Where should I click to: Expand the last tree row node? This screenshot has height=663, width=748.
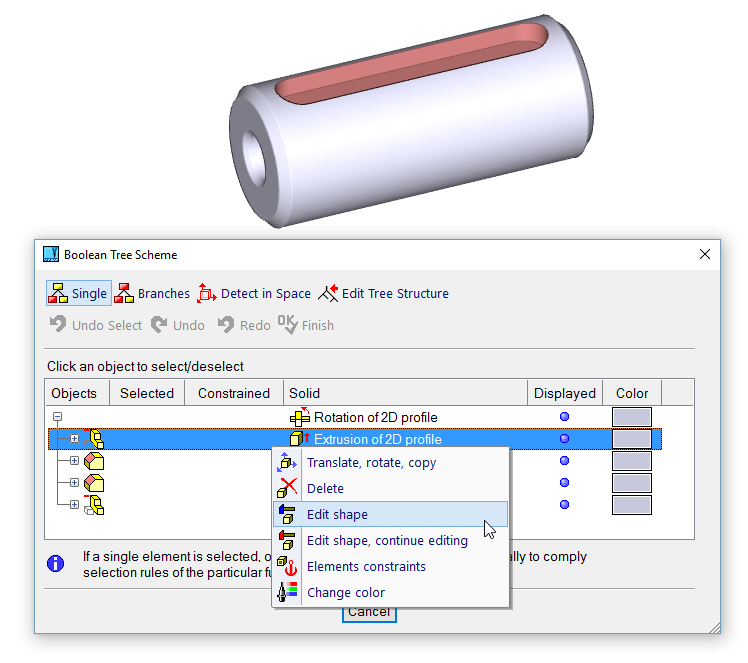coord(74,505)
